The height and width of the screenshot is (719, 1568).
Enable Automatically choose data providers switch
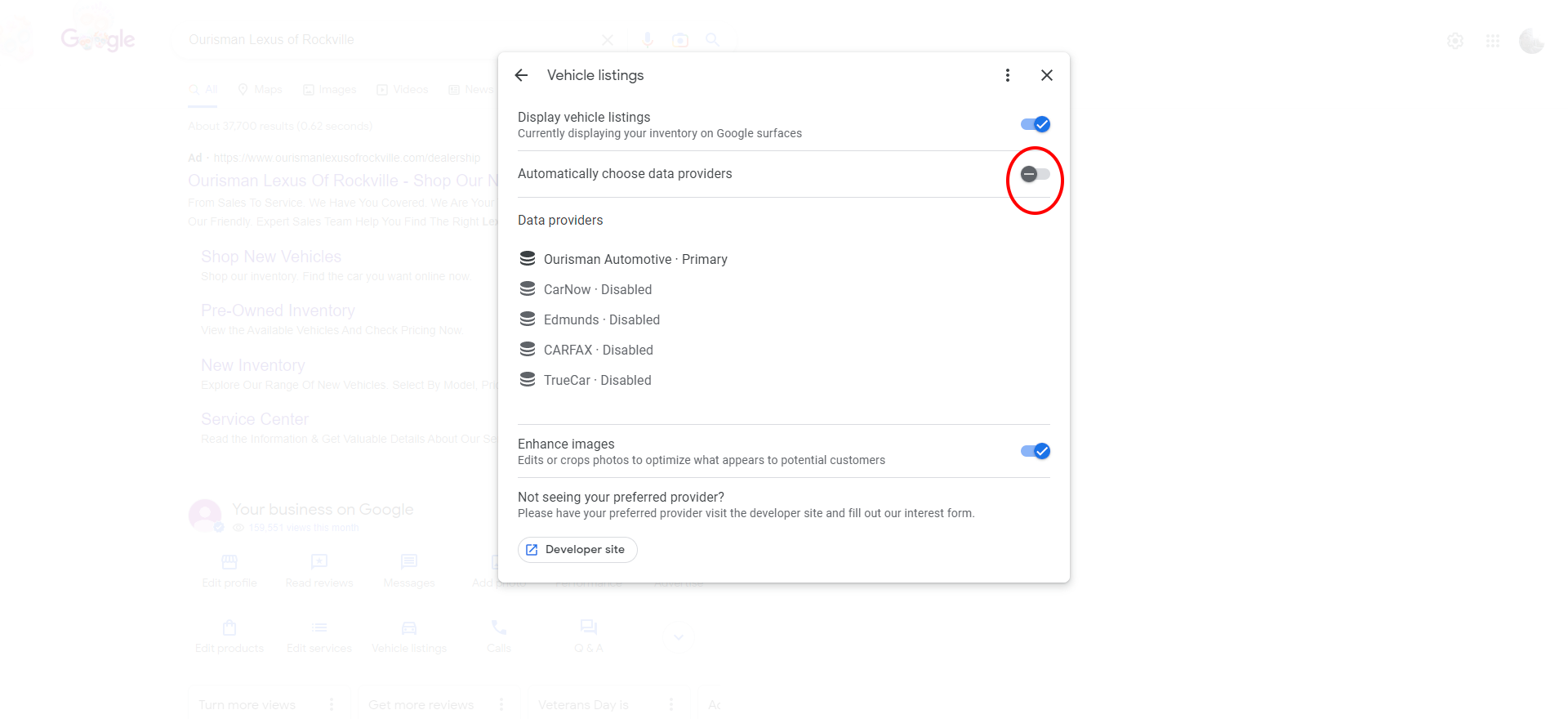(x=1036, y=174)
